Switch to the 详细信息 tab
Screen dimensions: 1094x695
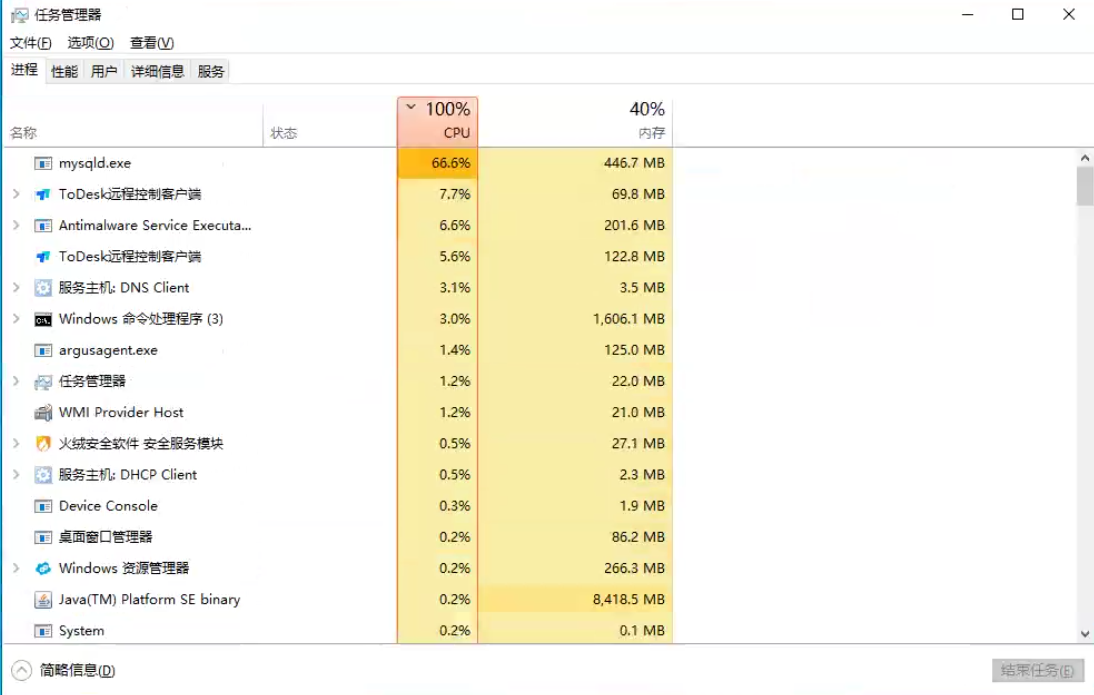pos(157,71)
